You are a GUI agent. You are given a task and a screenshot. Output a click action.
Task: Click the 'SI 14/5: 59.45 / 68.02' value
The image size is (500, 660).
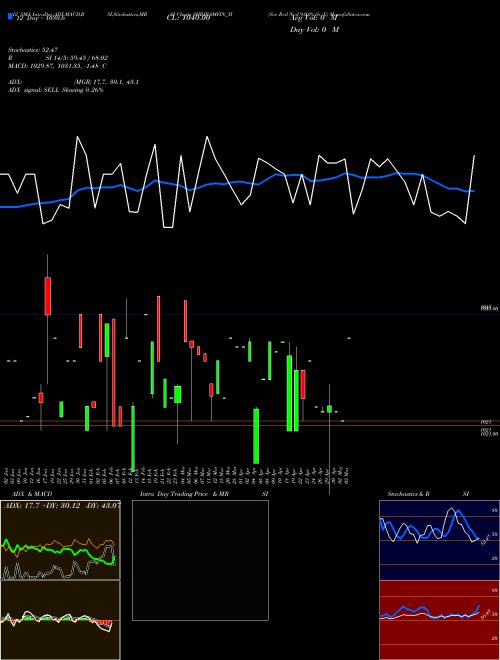point(77,58)
